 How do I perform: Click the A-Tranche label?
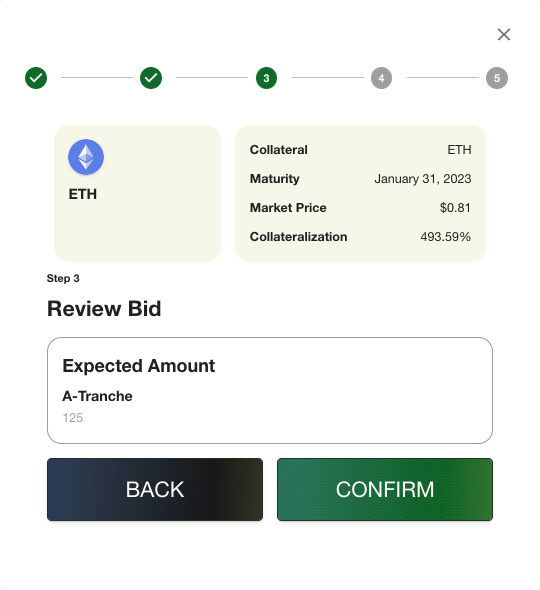coord(97,396)
